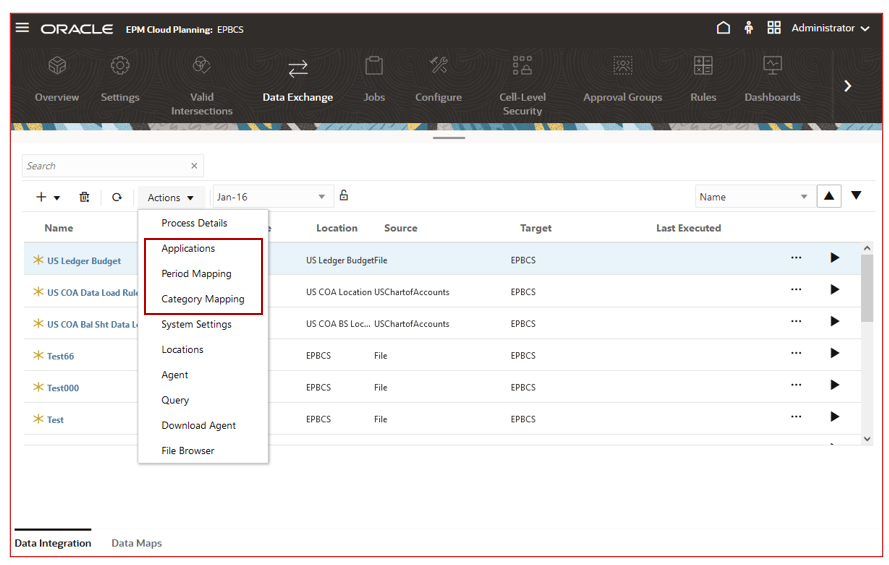
Task: Choose Locations from Actions menu
Action: [182, 350]
